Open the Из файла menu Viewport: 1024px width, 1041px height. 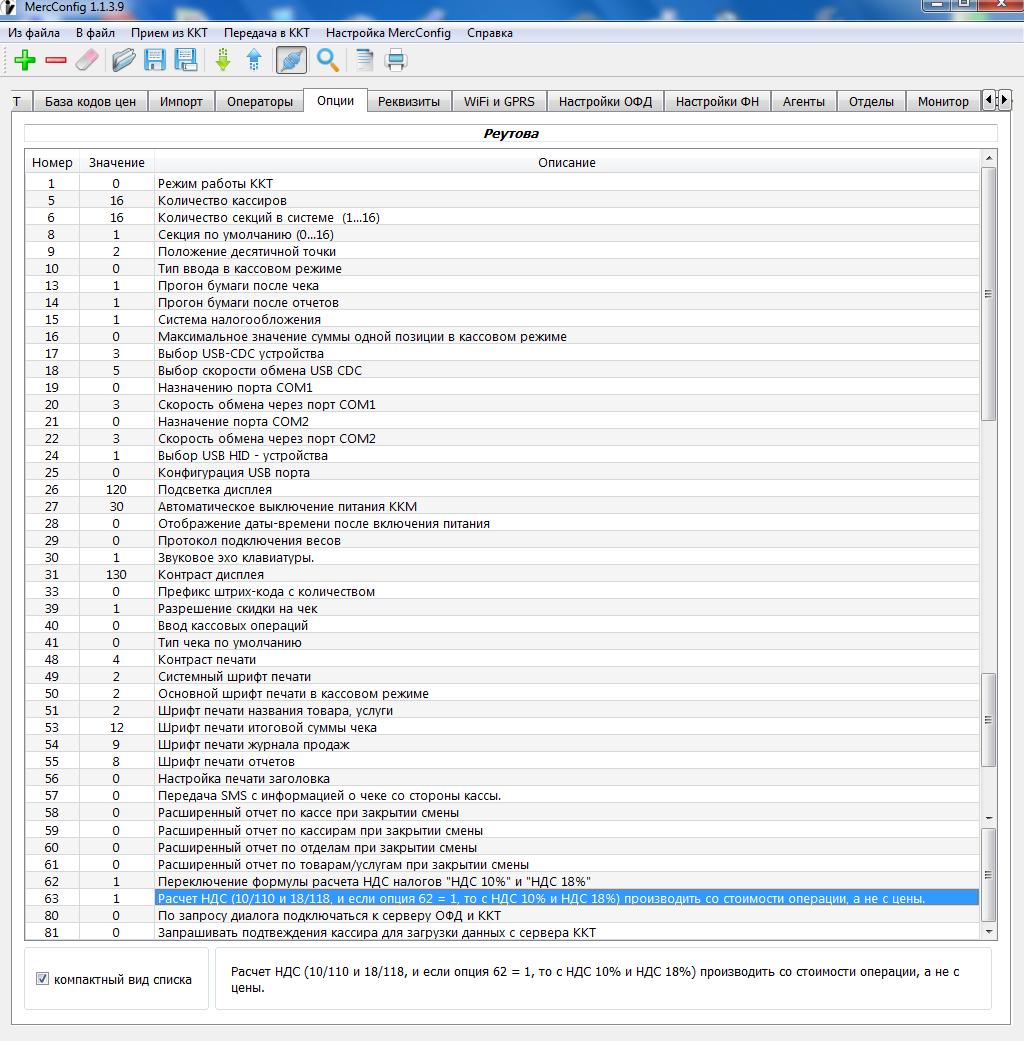pyautogui.click(x=34, y=33)
